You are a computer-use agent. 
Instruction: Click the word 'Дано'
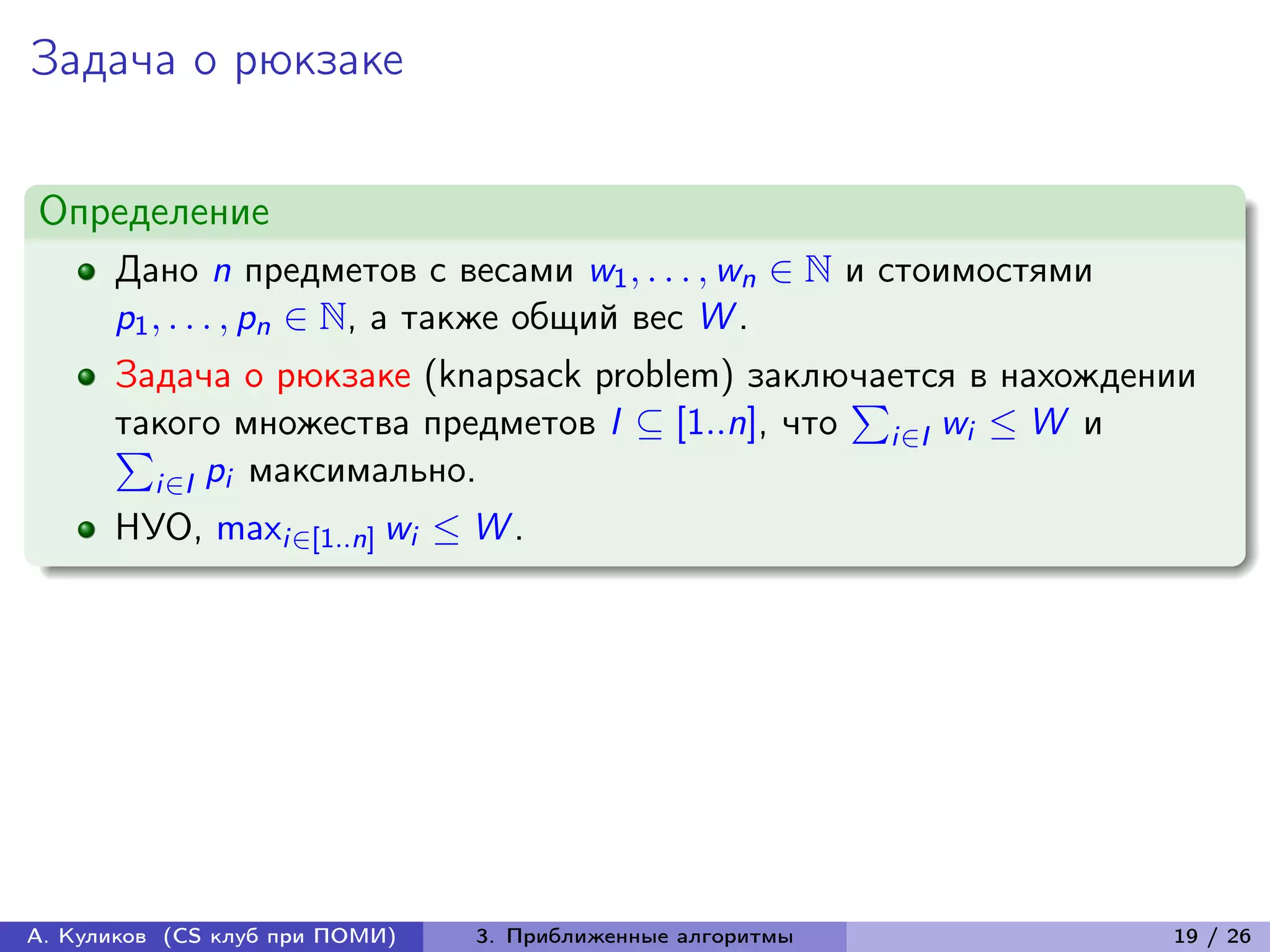(x=157, y=271)
